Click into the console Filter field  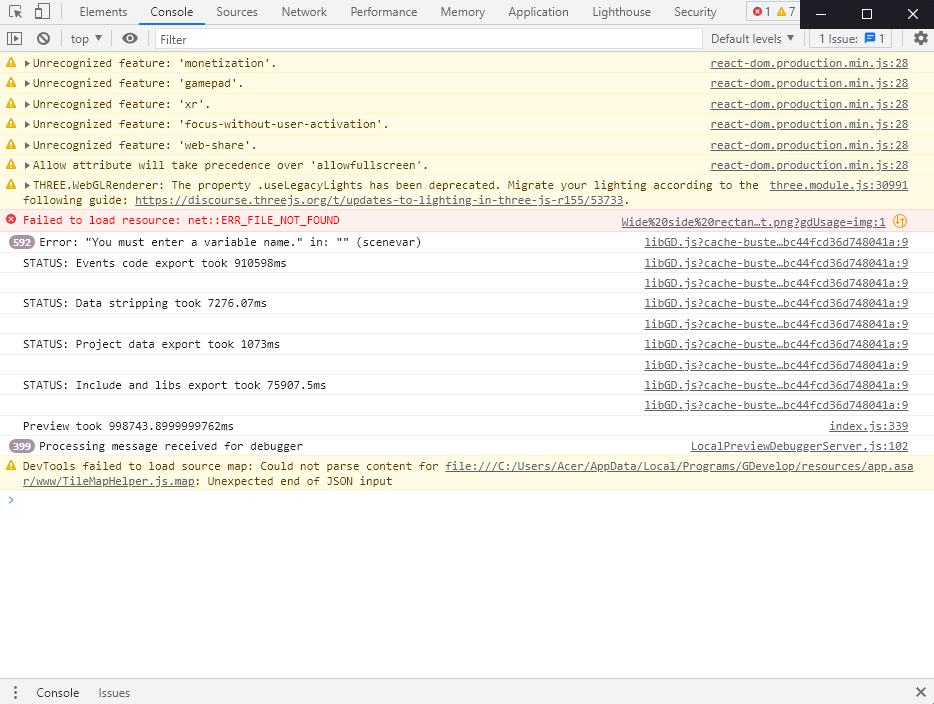coord(428,39)
